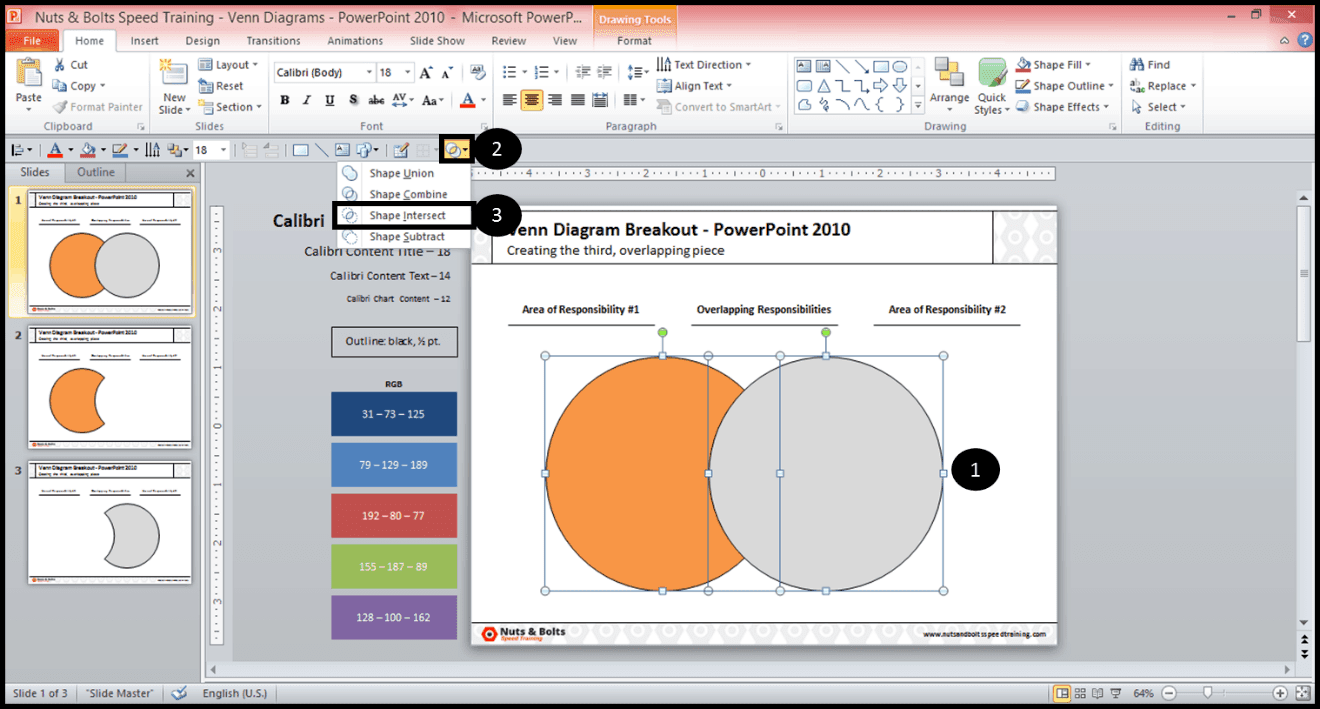1320x709 pixels.
Task: Click spell check icon in status bar
Action: coord(179,692)
